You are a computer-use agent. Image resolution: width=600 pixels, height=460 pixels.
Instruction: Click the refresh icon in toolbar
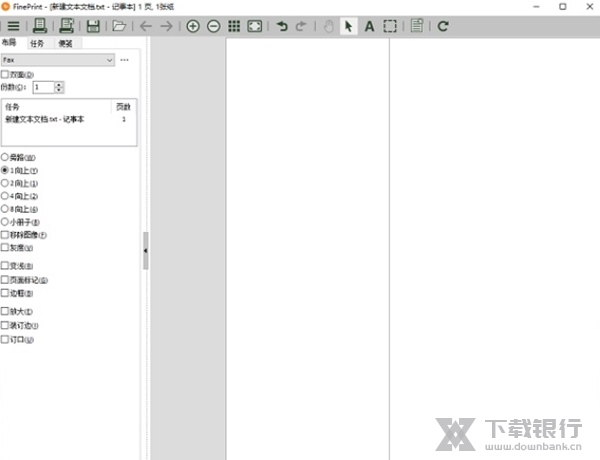tap(443, 26)
